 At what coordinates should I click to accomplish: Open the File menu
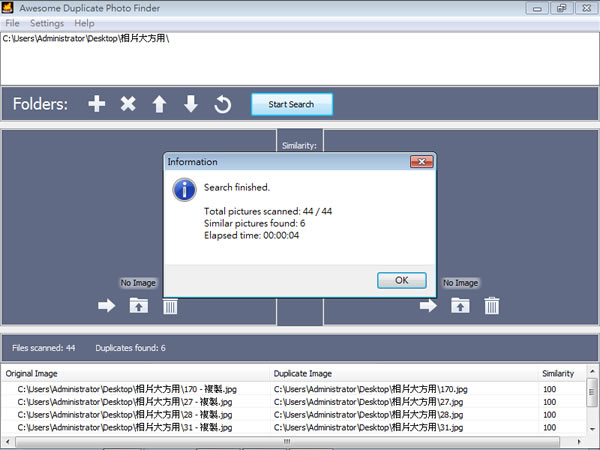(x=12, y=23)
